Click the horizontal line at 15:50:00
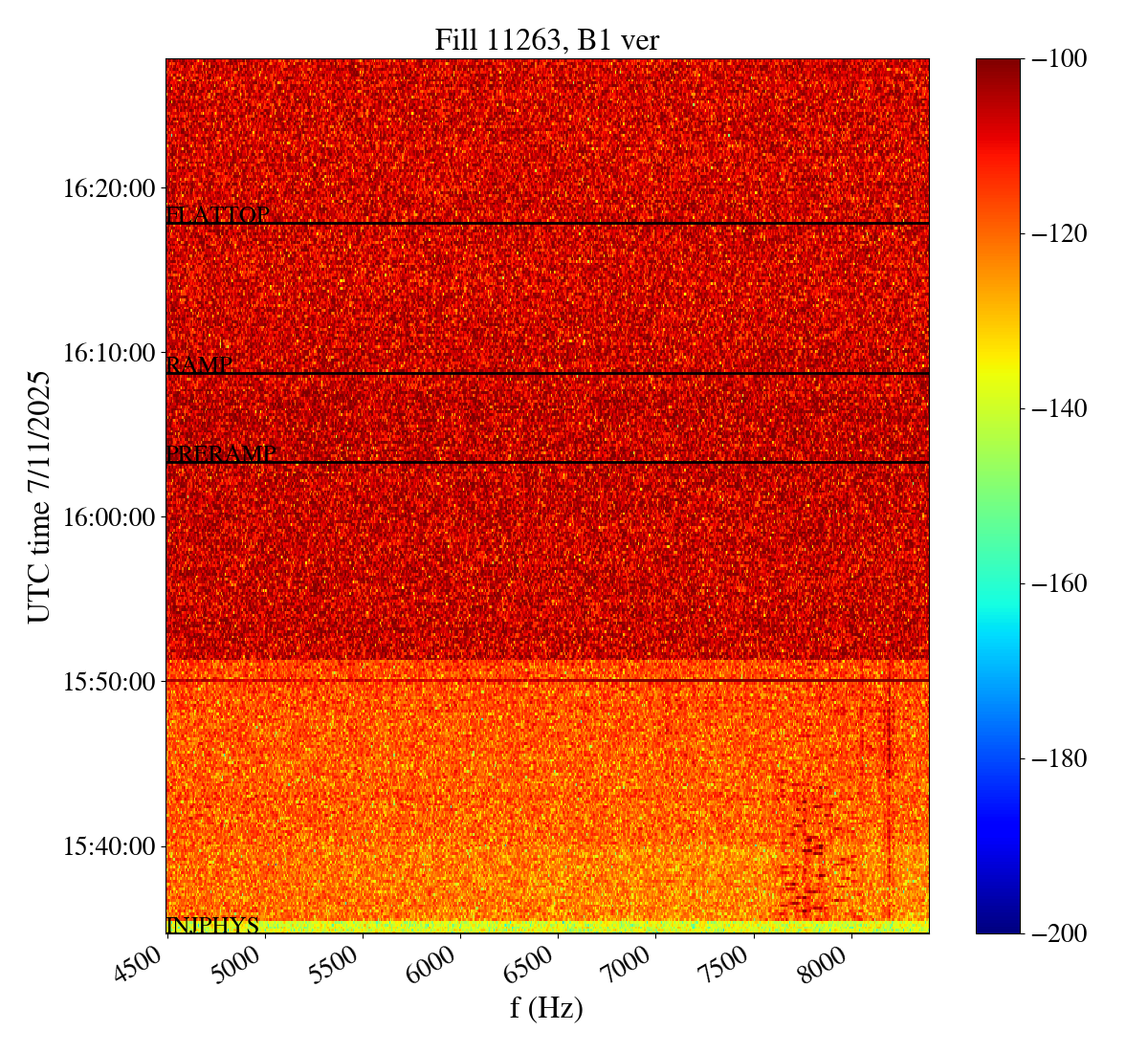Image resolution: width=1148 pixels, height=1052 pixels. point(546,680)
